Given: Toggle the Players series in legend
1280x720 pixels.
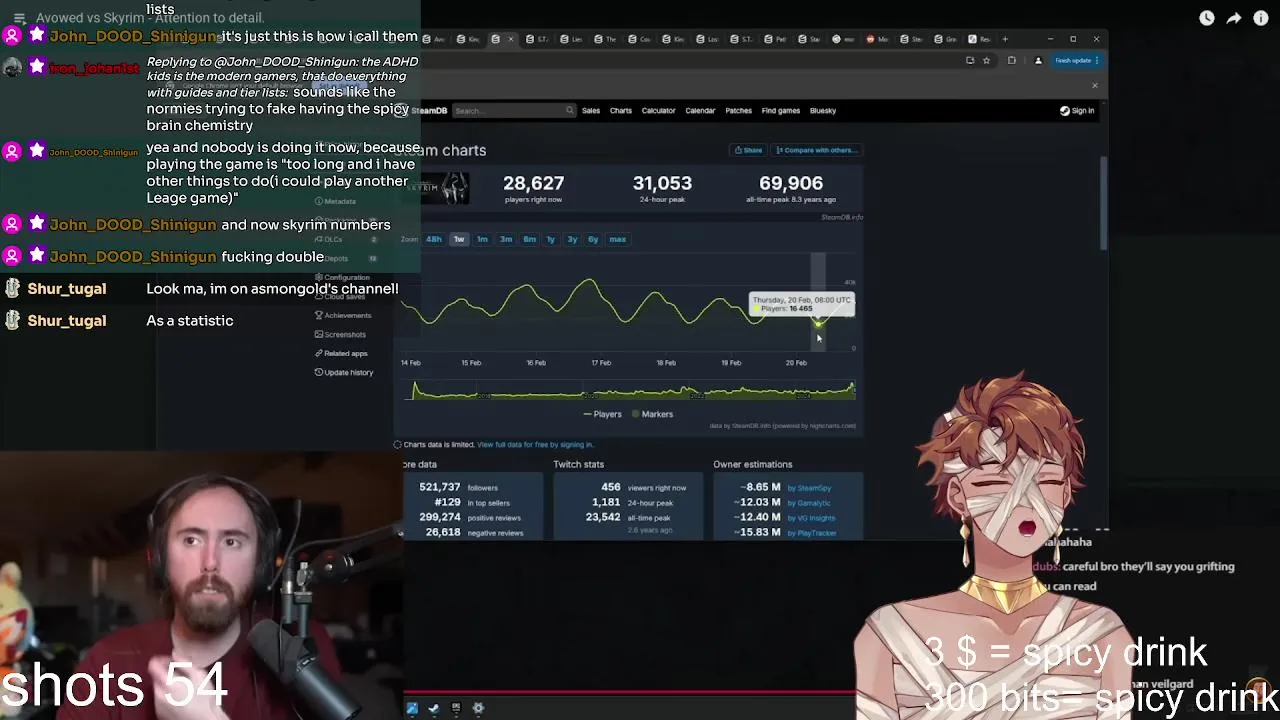Looking at the screenshot, I should (x=602, y=414).
